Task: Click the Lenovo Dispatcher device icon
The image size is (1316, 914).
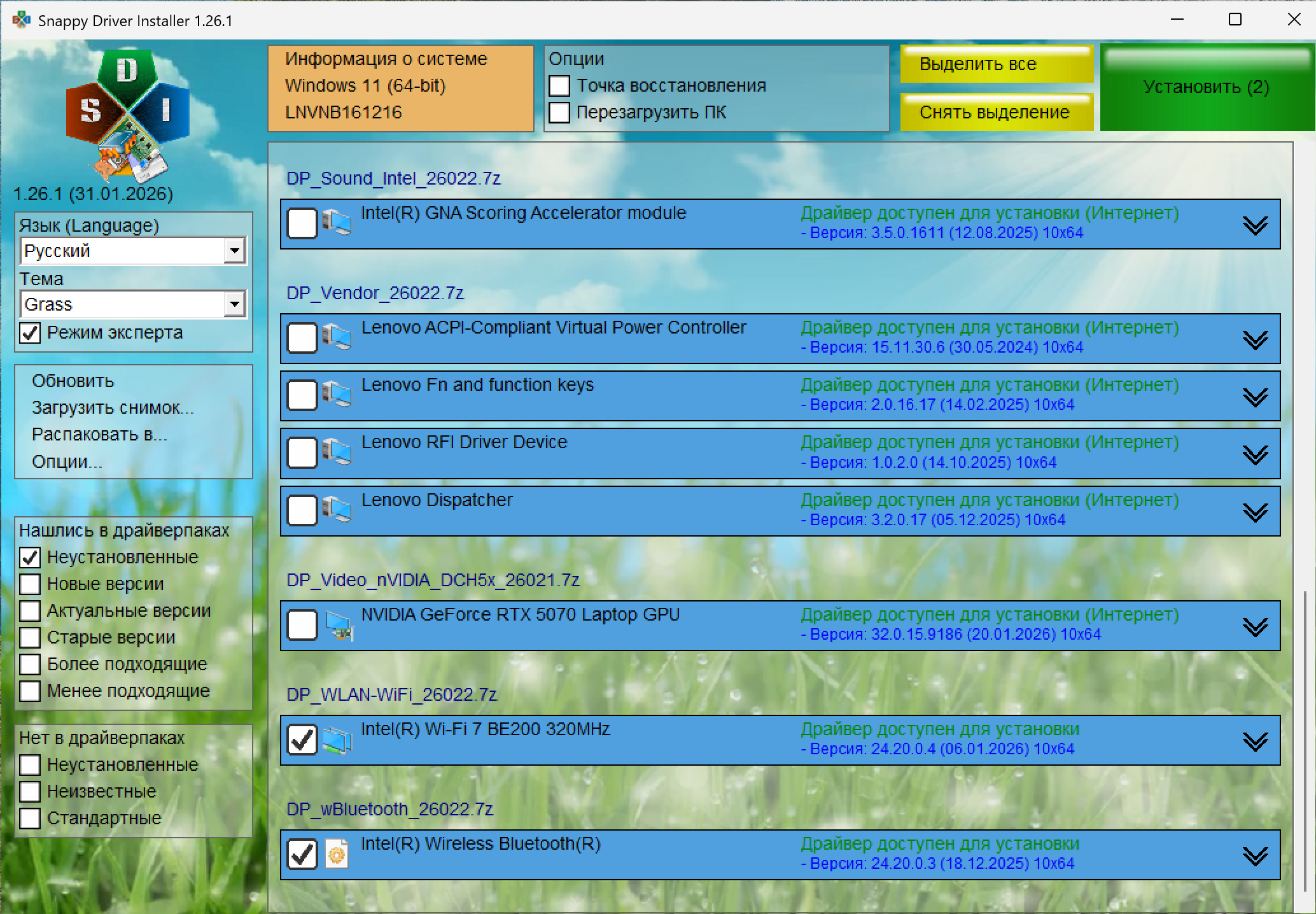Action: tap(337, 510)
